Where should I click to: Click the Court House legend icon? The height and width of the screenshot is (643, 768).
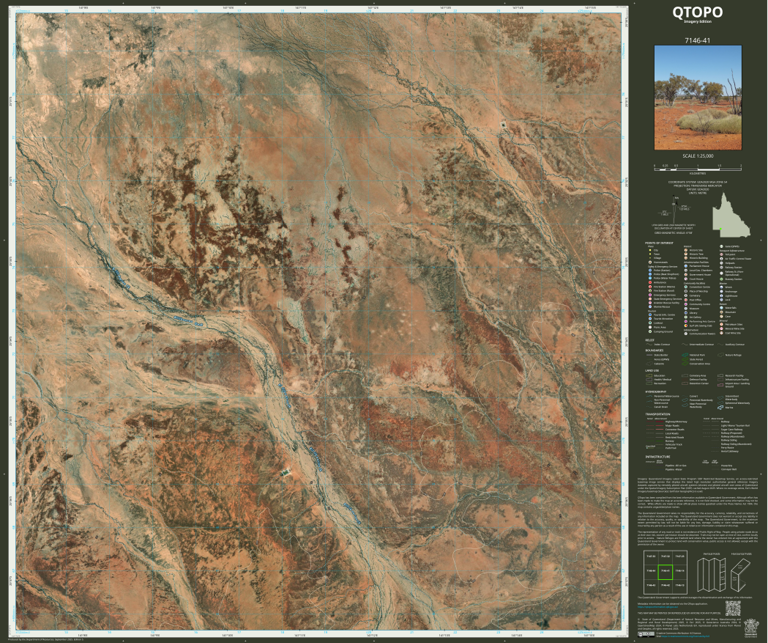click(x=686, y=279)
